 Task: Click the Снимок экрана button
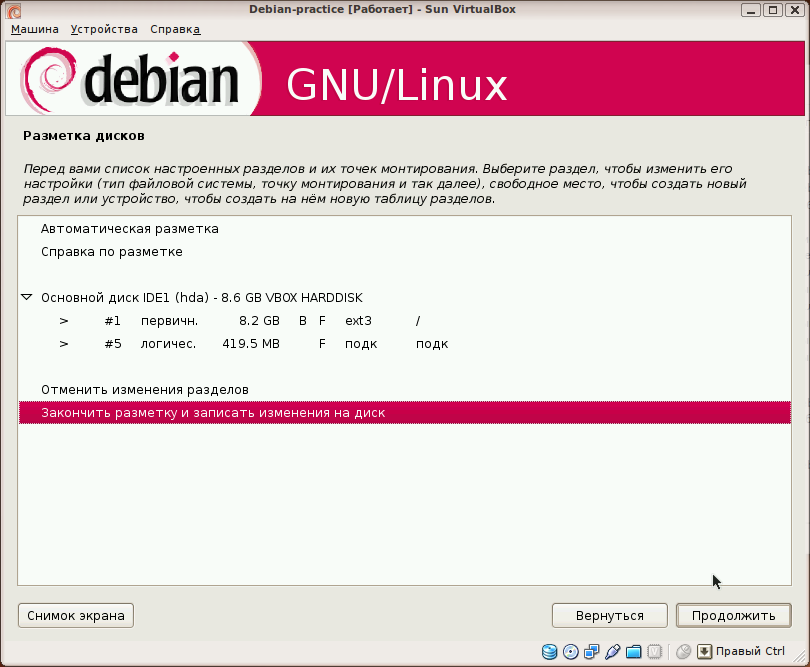76,616
